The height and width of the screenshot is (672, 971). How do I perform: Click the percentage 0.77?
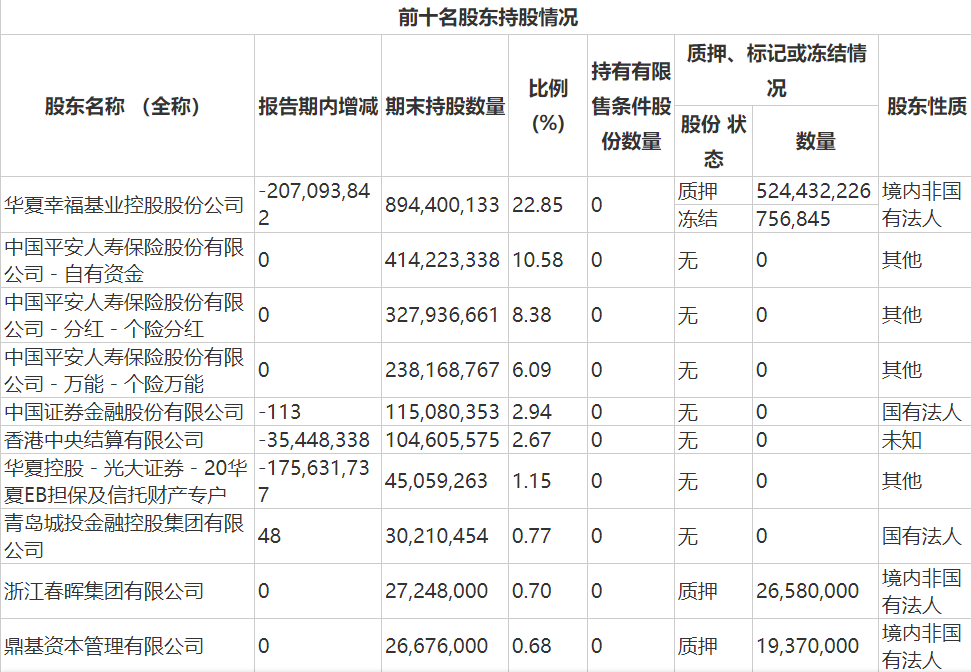click(x=531, y=536)
